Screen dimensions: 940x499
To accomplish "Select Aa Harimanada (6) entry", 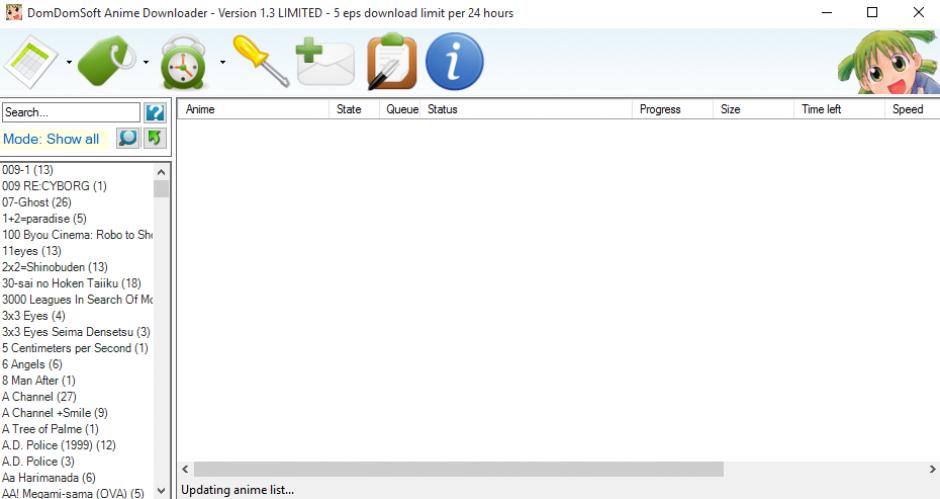I will [77, 477].
